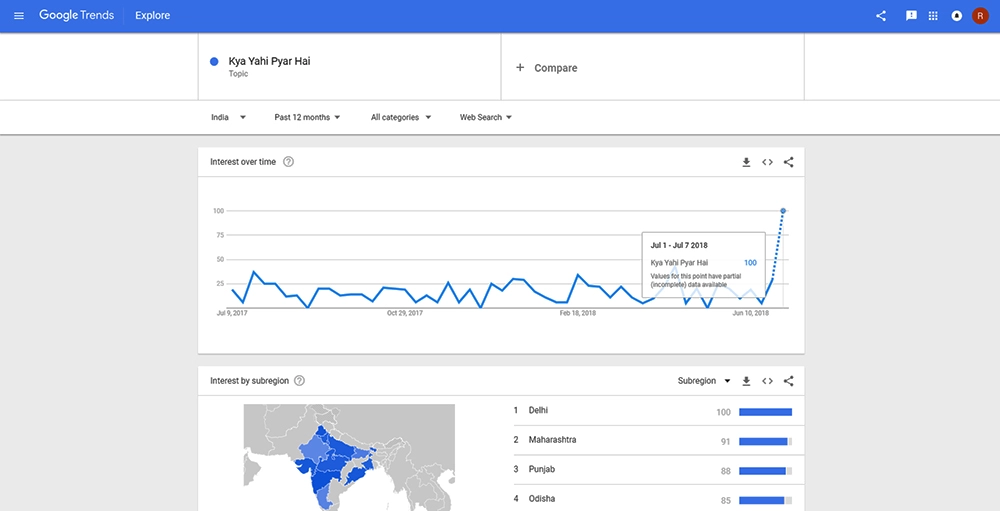The height and width of the screenshot is (511, 1000).
Task: Edit the Kya Yahi Pyar Hai term
Action: coord(269,62)
